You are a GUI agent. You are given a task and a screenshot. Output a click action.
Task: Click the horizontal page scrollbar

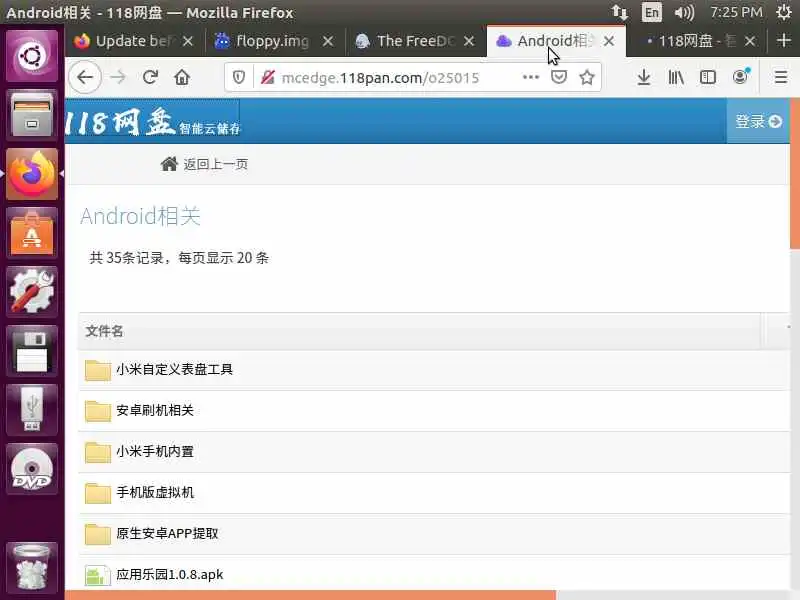click(310, 595)
